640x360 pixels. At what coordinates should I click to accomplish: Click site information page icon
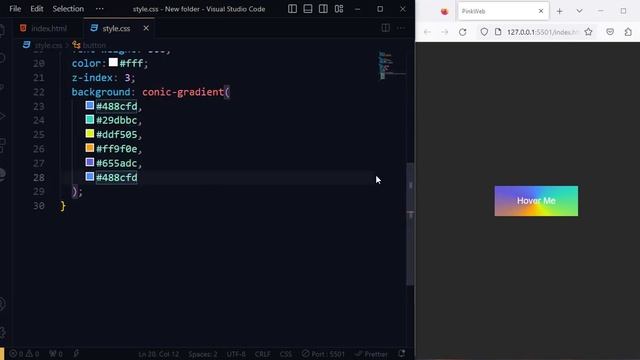pos(498,32)
